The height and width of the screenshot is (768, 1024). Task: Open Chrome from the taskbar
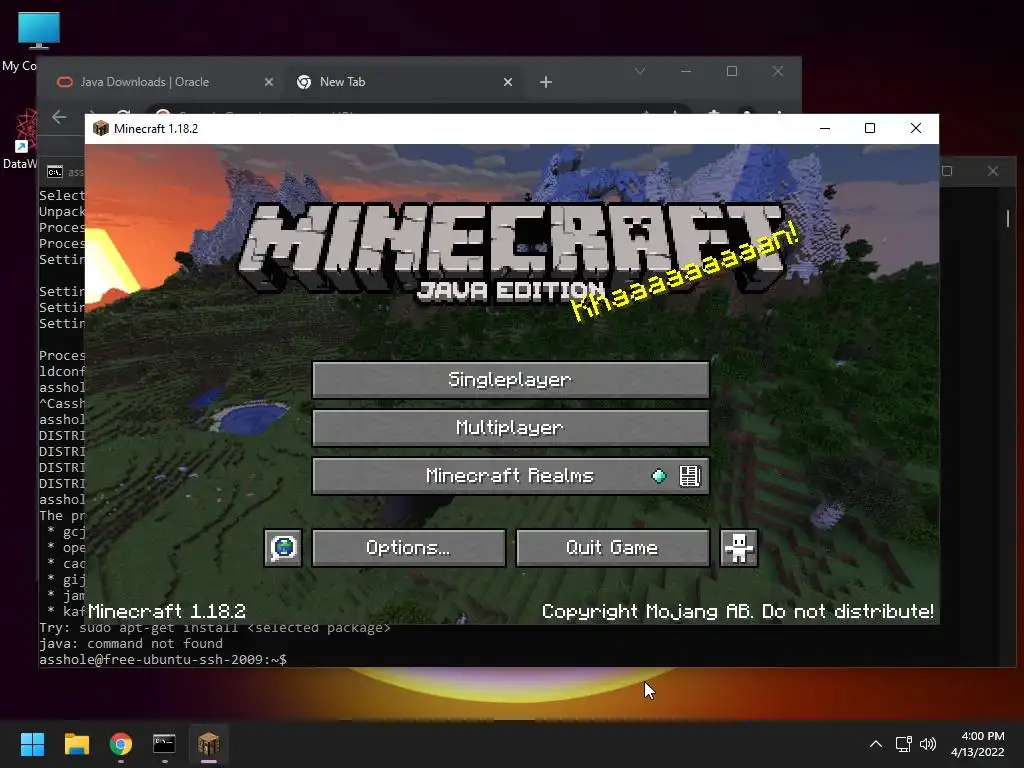(x=121, y=744)
